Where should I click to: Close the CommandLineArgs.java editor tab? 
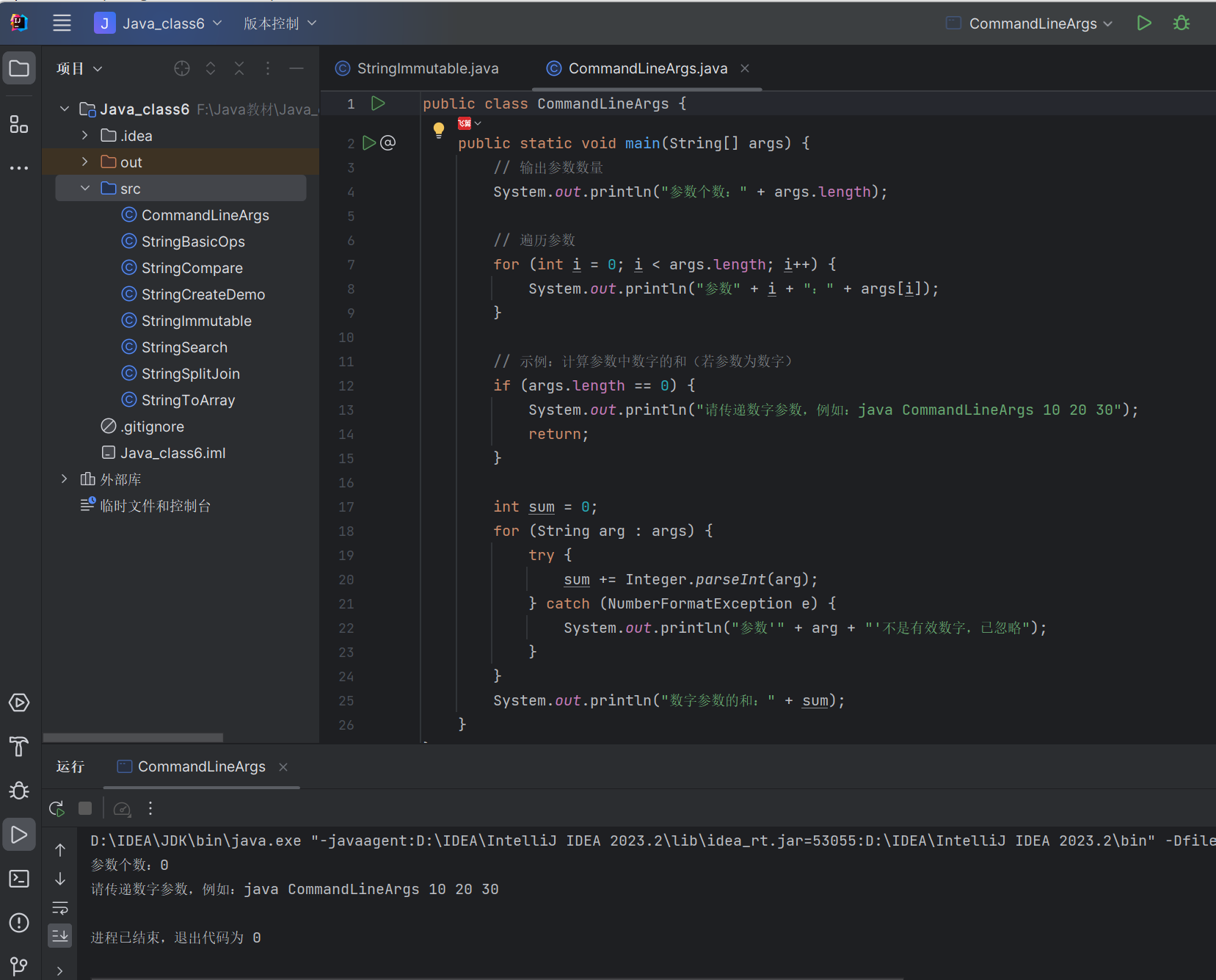[745, 68]
